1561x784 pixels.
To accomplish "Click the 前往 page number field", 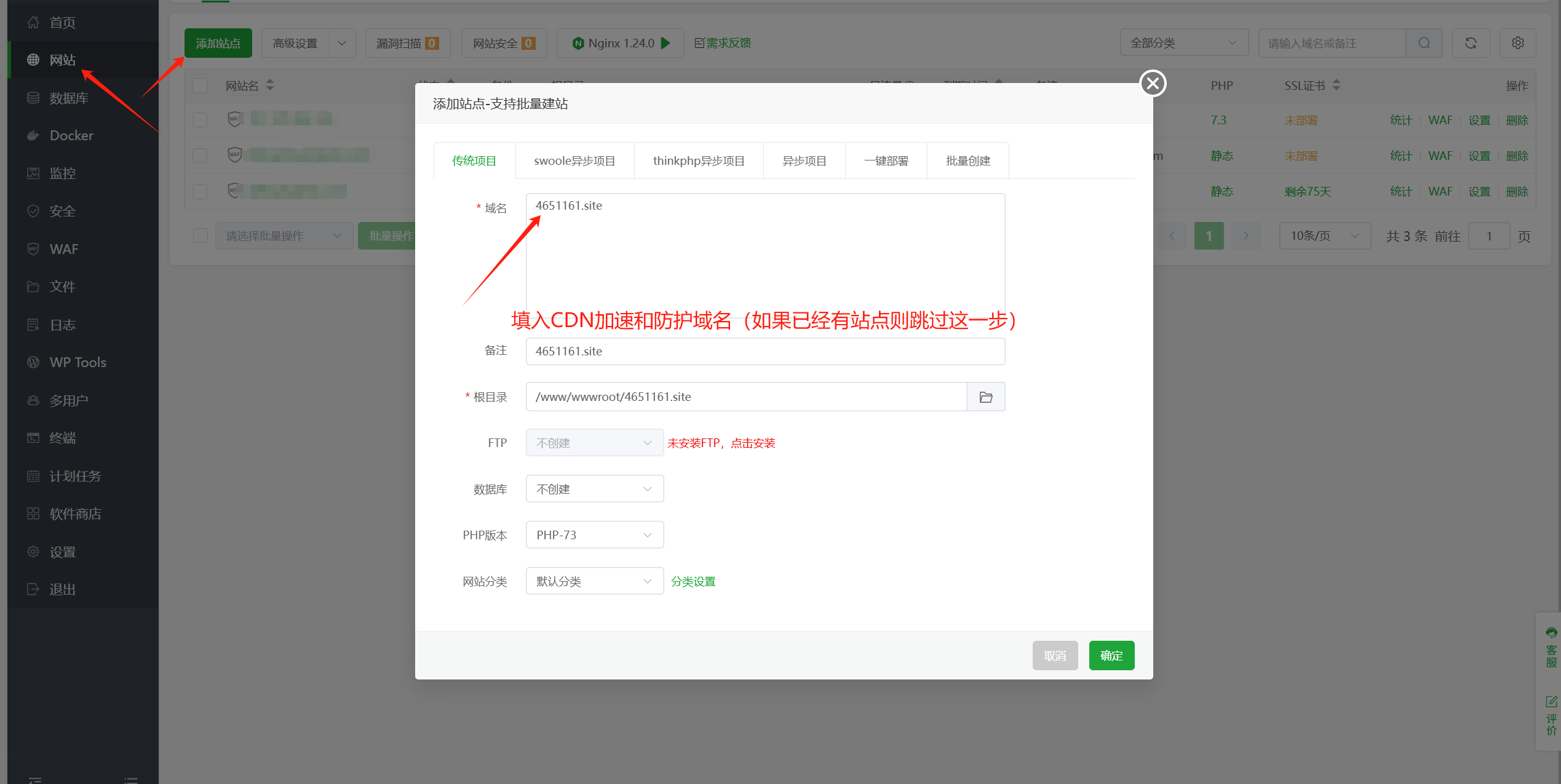I will (1488, 236).
